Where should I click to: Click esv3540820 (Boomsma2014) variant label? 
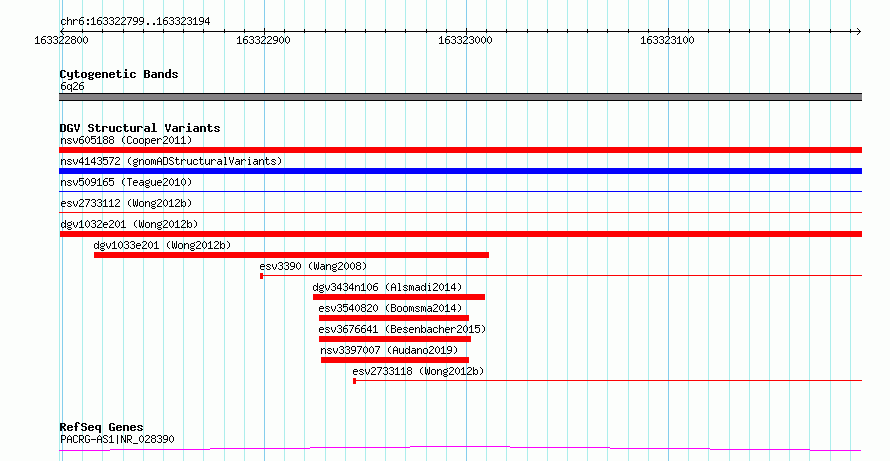tap(390, 308)
